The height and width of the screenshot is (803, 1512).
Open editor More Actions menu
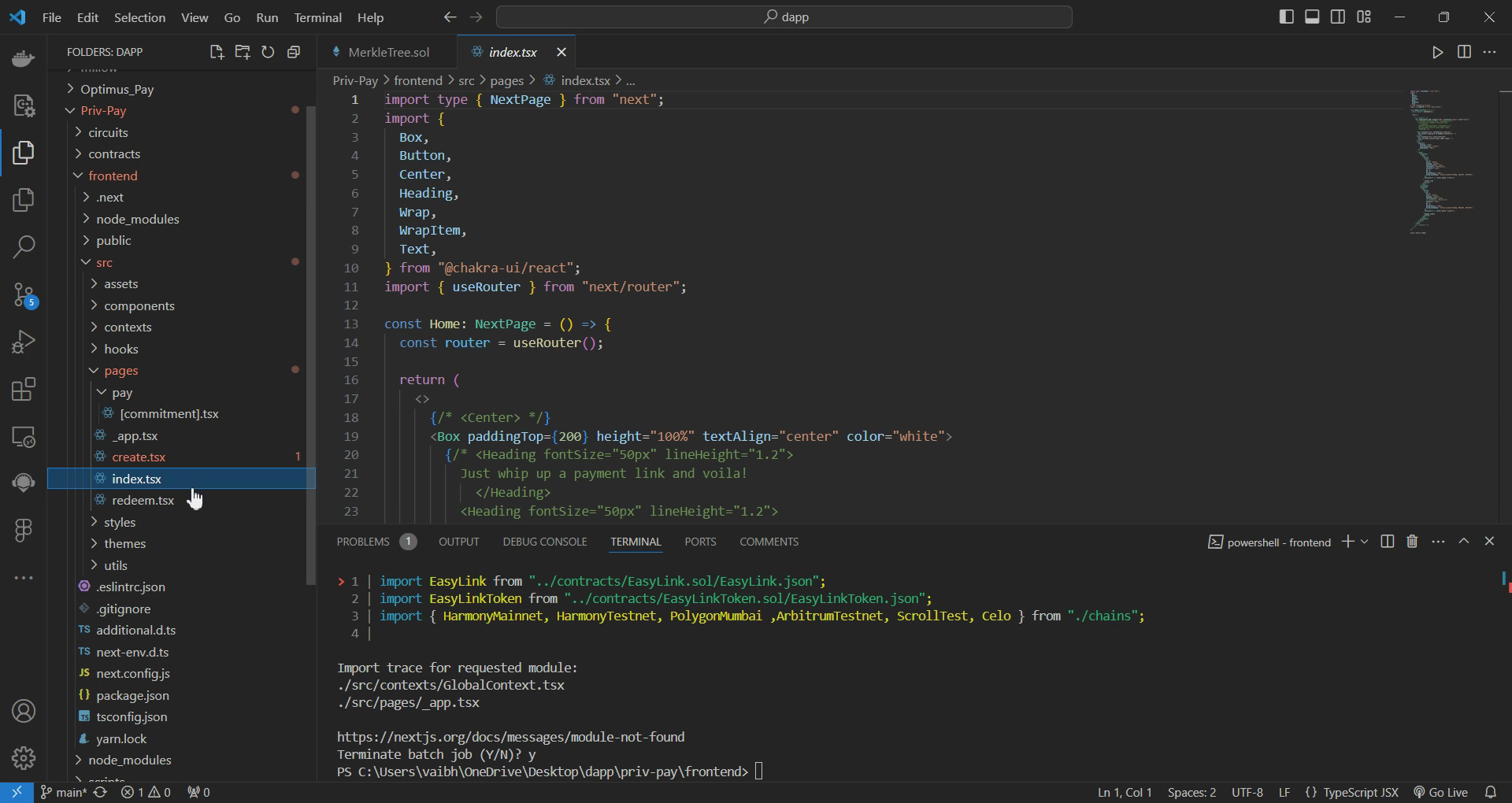pos(1489,52)
